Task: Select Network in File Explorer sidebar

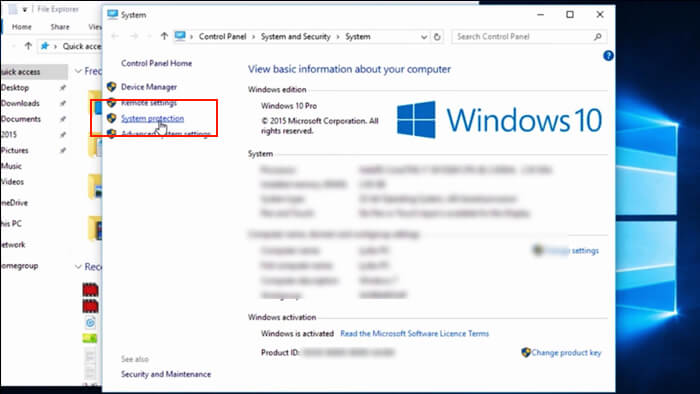Action: click(x=13, y=245)
